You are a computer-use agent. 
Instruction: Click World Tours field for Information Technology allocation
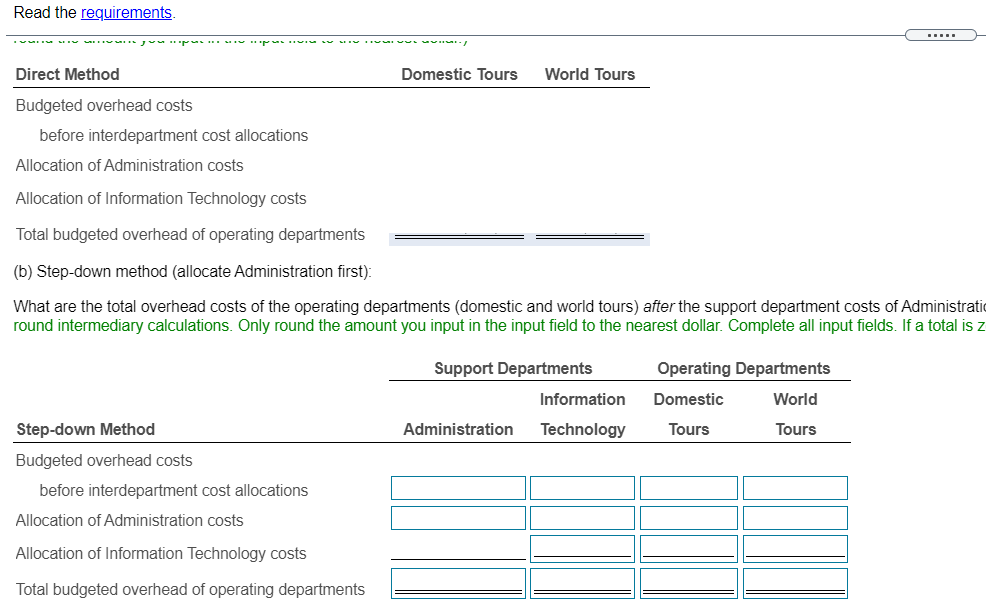[795, 548]
